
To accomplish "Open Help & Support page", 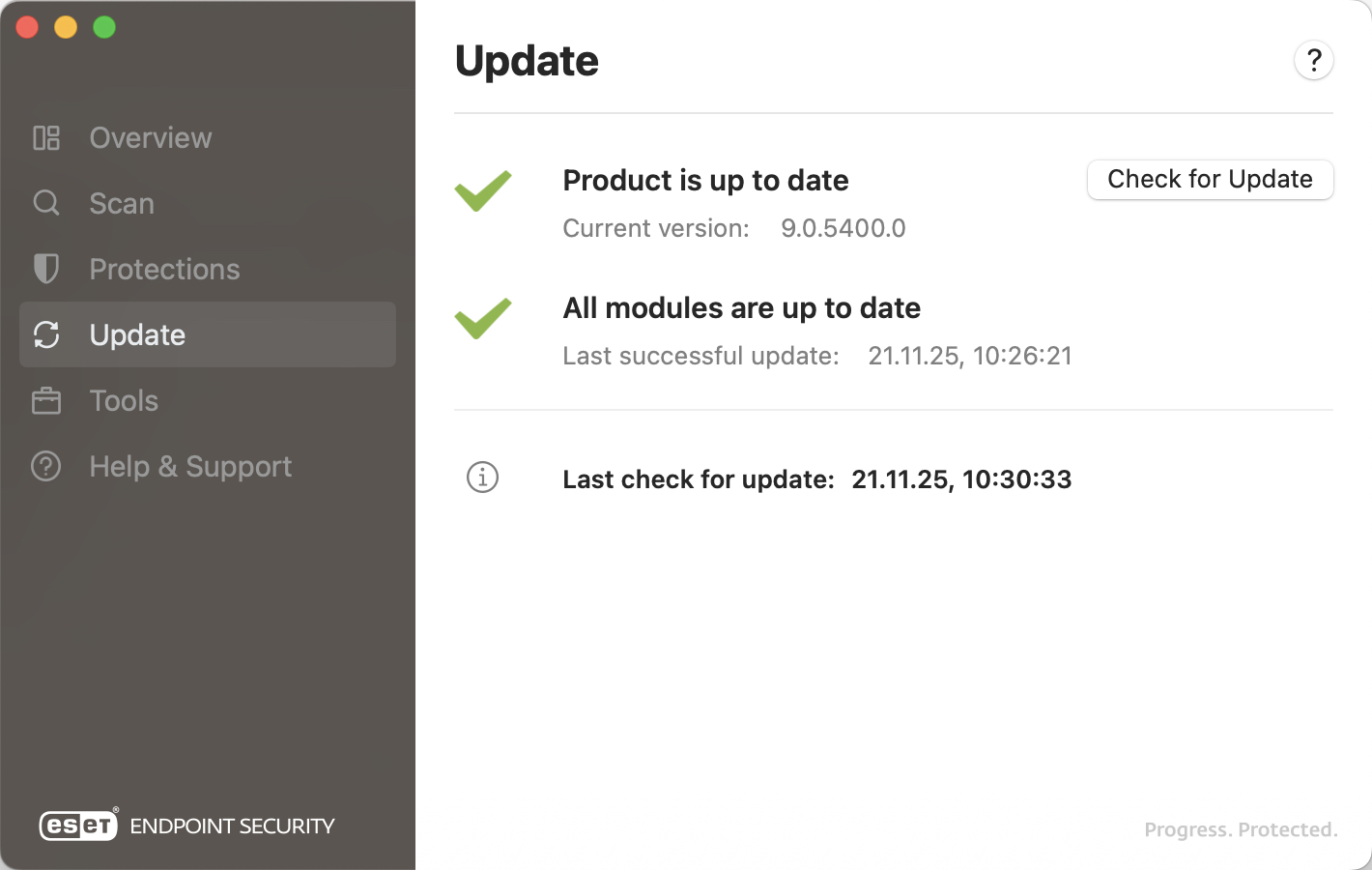I will point(190,466).
